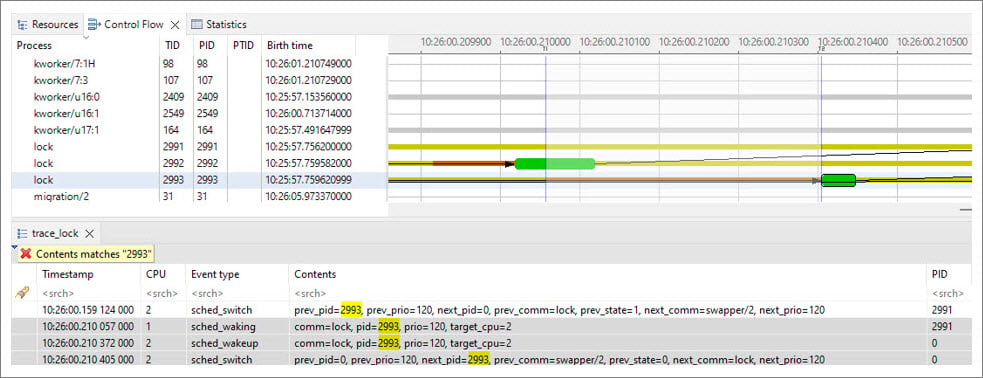Click the grey bar for kworker/u16:0 timeline
The width and height of the screenshot is (983, 378).
680,97
